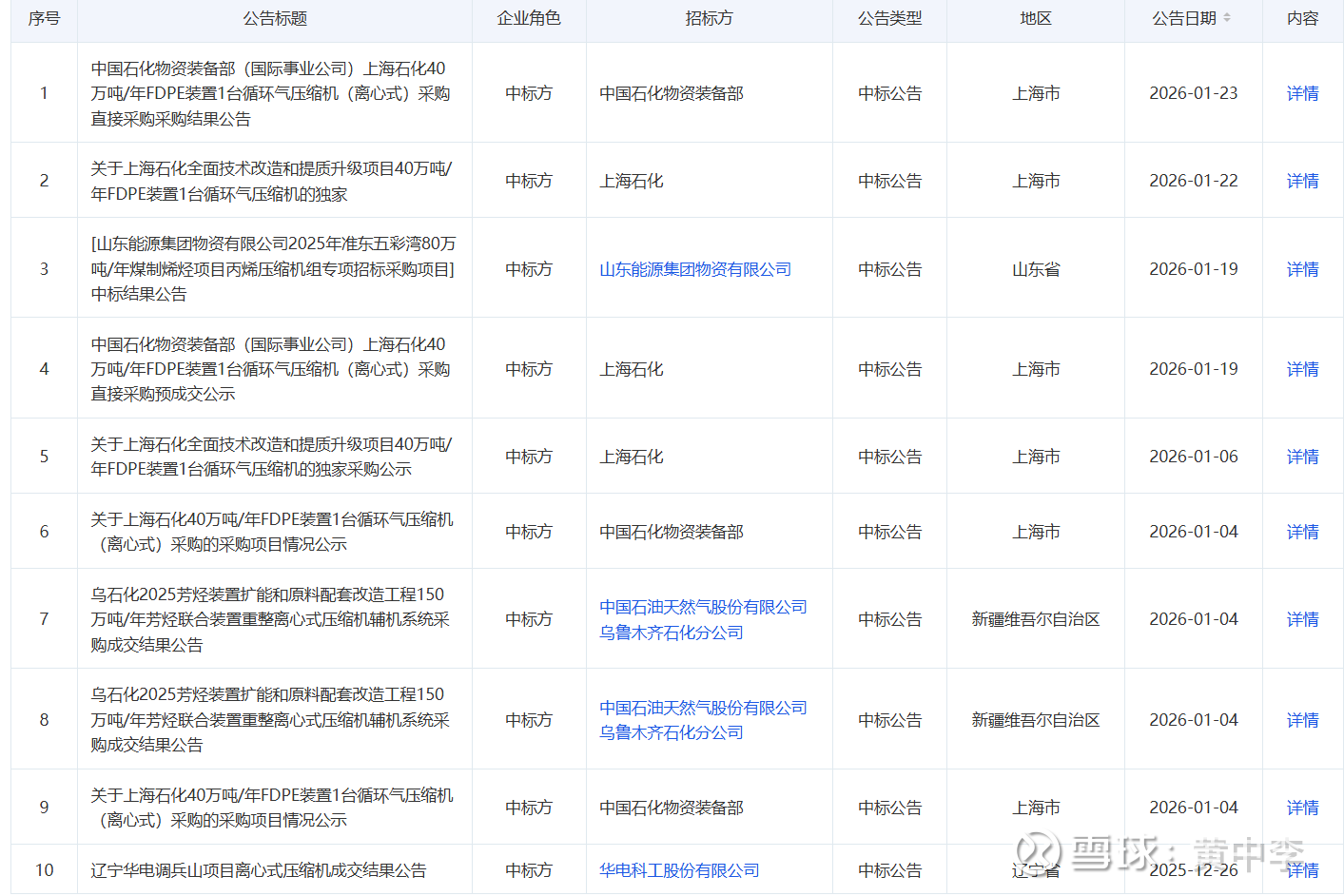1344x896 pixels.
Task: Select row 3 title 山东能源集团 丙烯压缩机组
Action: 273,269
